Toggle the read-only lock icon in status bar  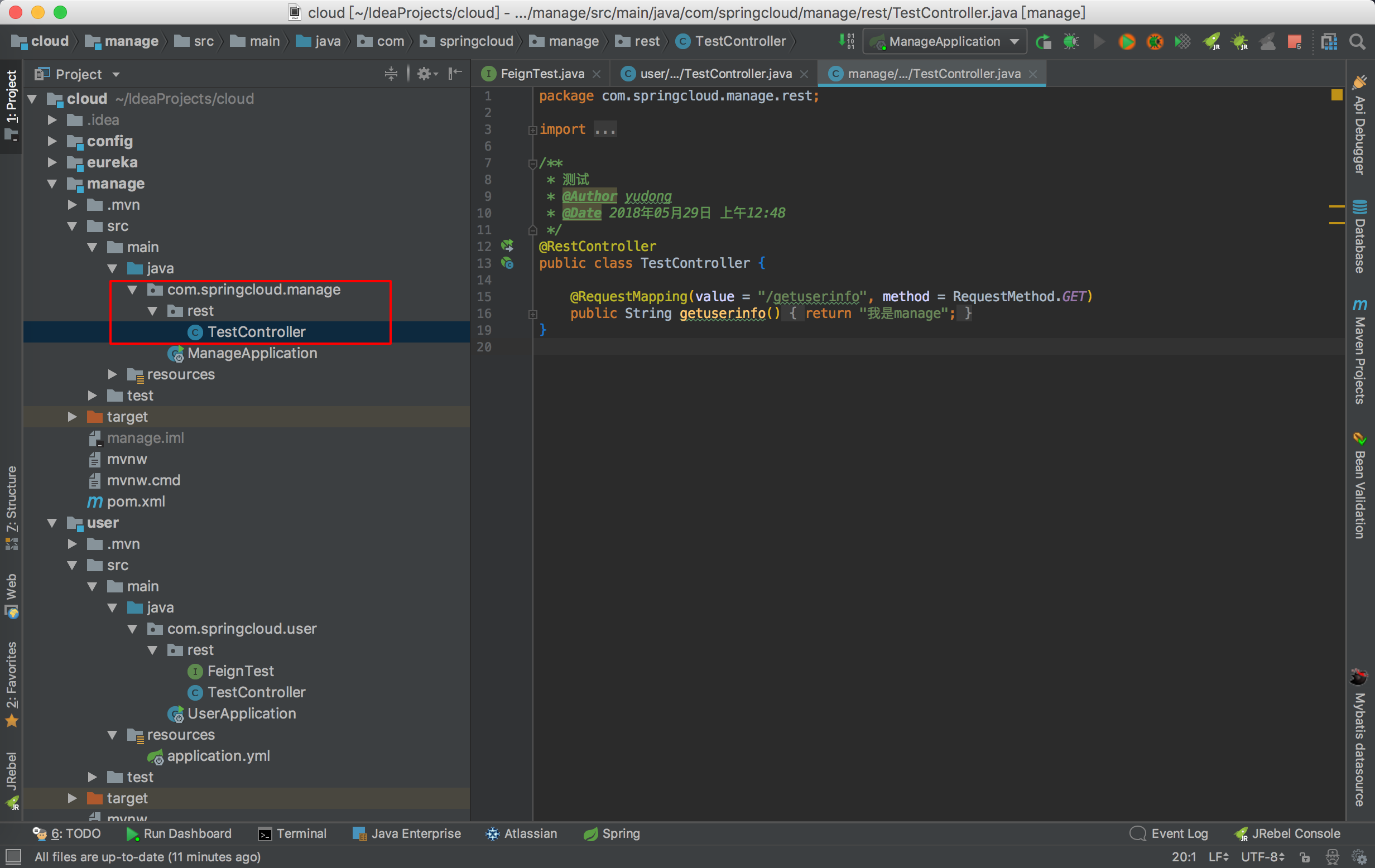[1305, 857]
